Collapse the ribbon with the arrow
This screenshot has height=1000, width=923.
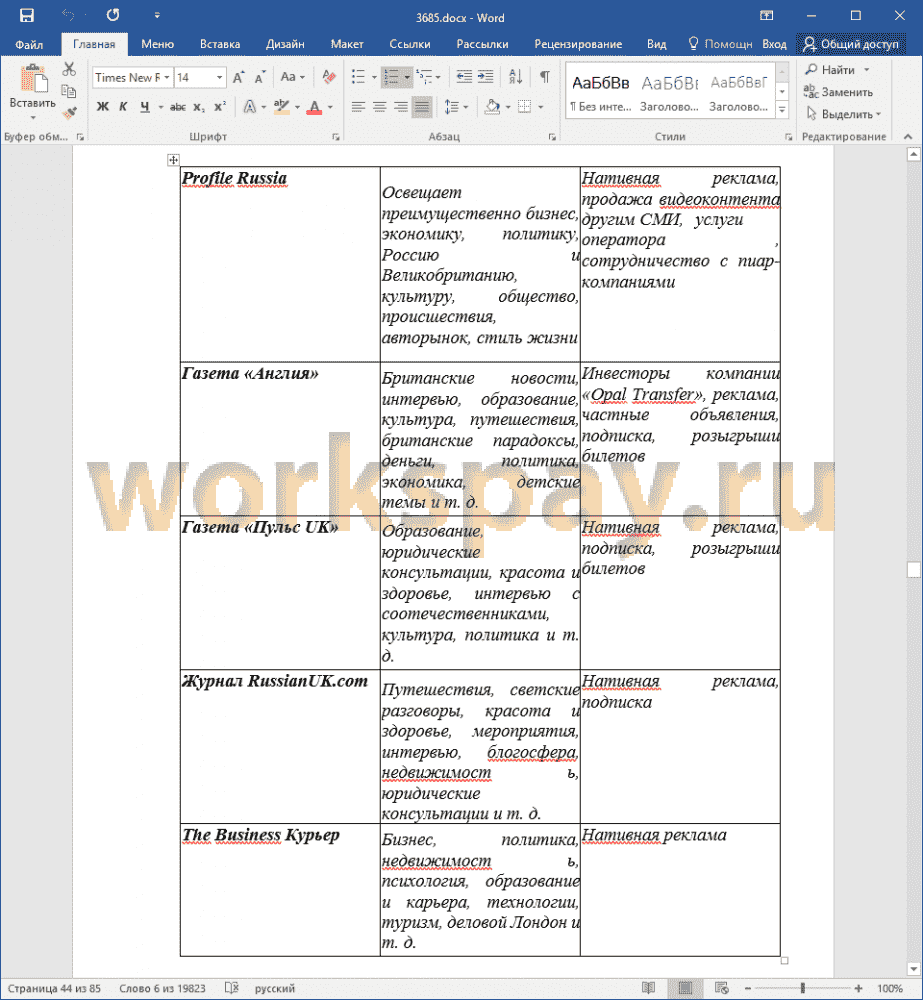click(x=908, y=136)
